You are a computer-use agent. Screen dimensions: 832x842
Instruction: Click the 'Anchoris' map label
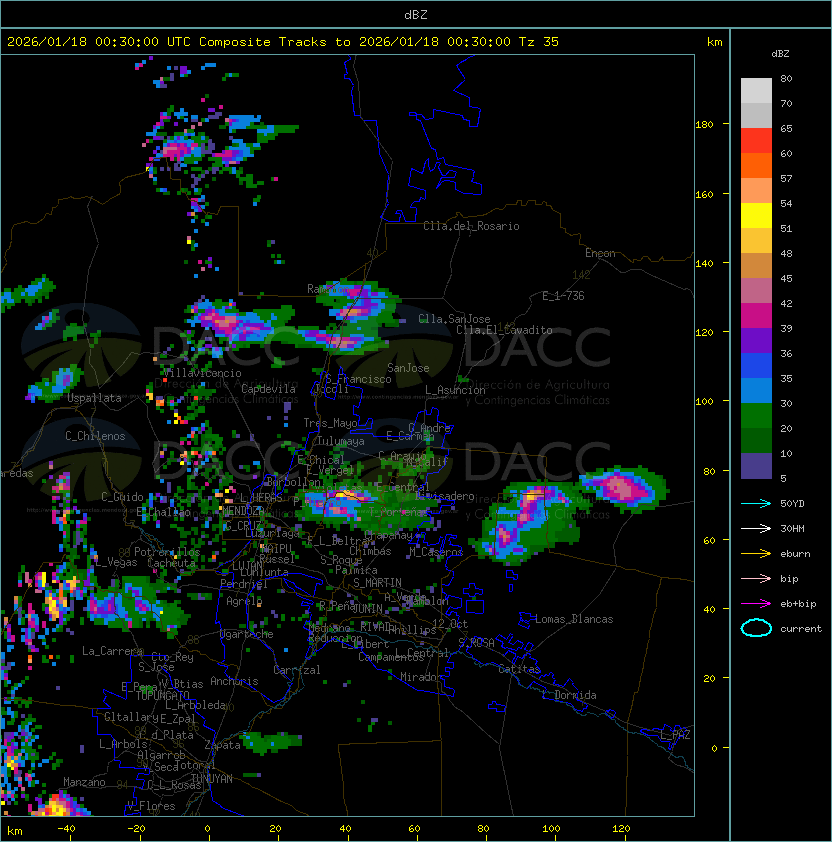point(234,681)
